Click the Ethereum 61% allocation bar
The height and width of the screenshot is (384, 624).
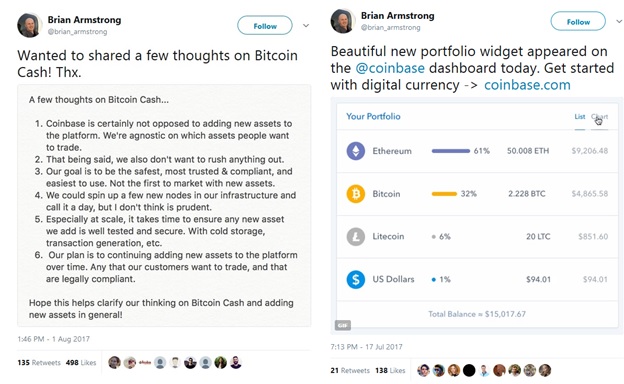[450, 151]
